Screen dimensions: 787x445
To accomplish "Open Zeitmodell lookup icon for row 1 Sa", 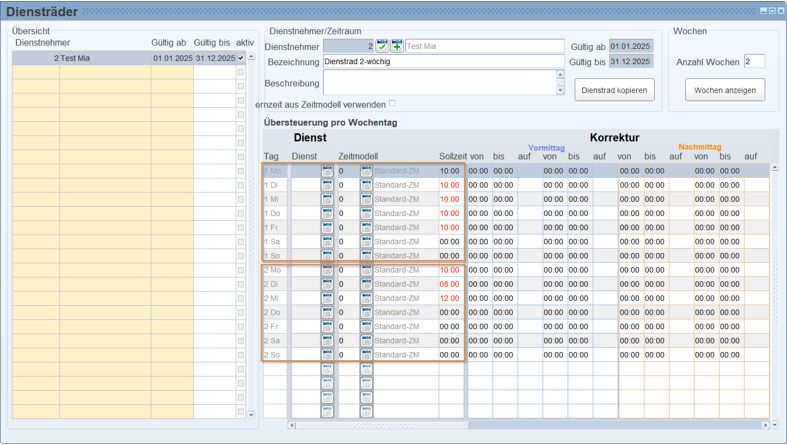I will pyautogui.click(x=366, y=241).
